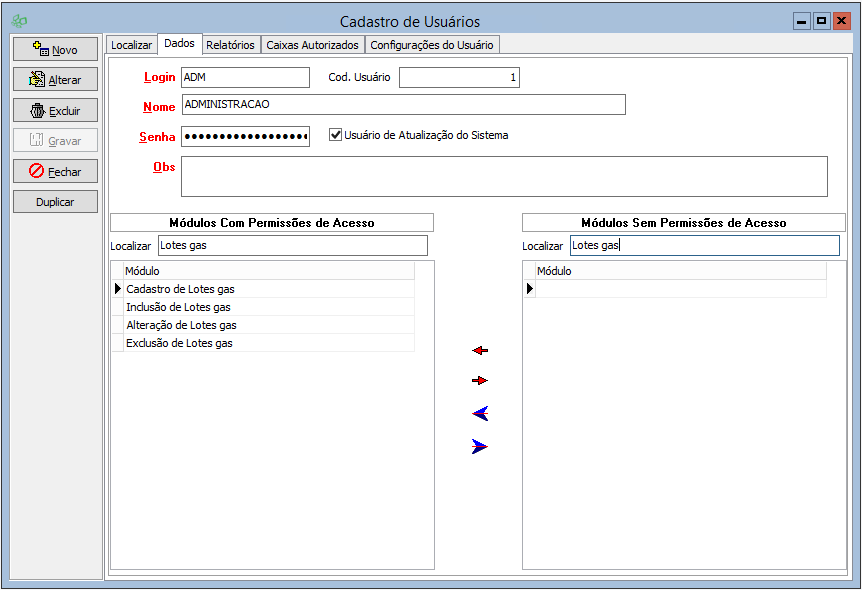Click the Alterar button
The image size is (862, 590).
(55, 80)
